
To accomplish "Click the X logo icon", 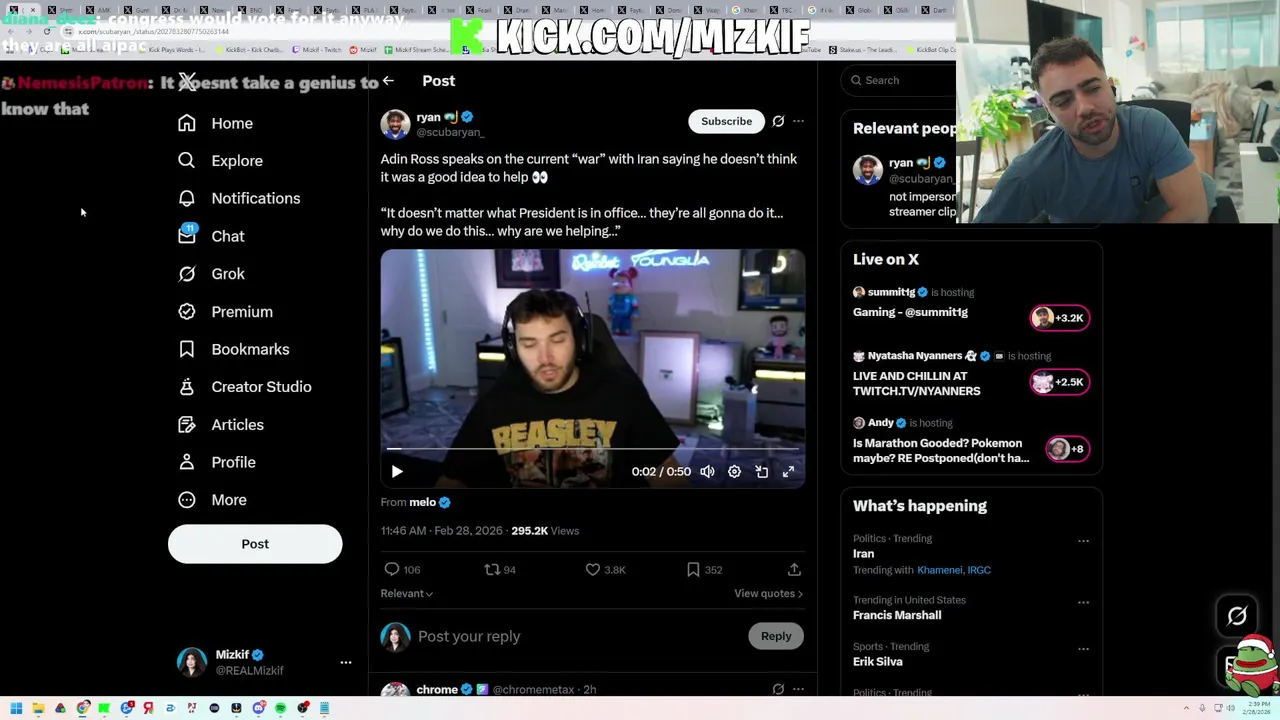I will 188,82.
